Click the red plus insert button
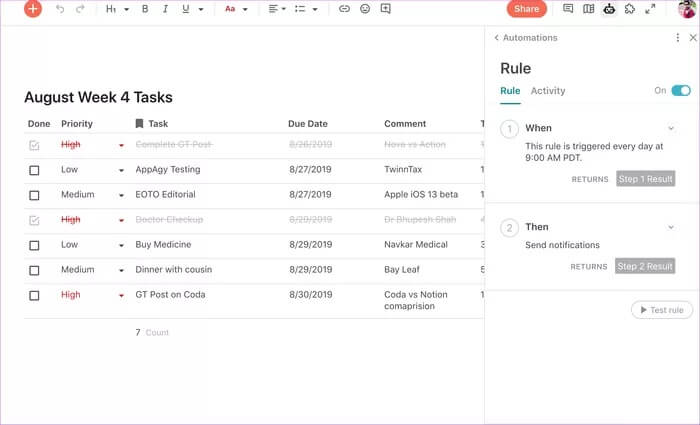Image resolution: width=700 pixels, height=425 pixels. (x=33, y=8)
